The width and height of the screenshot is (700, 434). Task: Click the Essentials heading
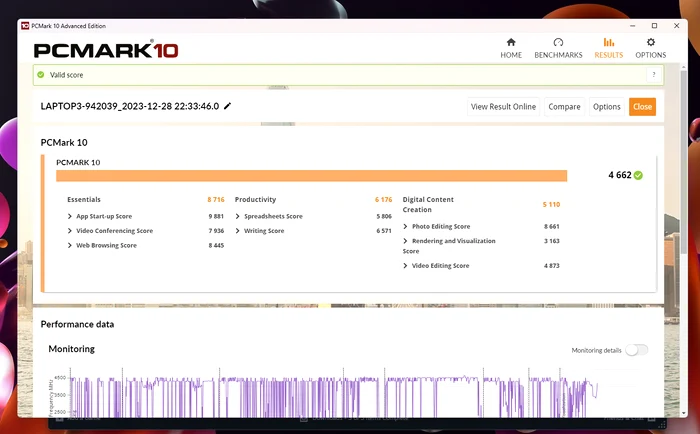(x=84, y=200)
